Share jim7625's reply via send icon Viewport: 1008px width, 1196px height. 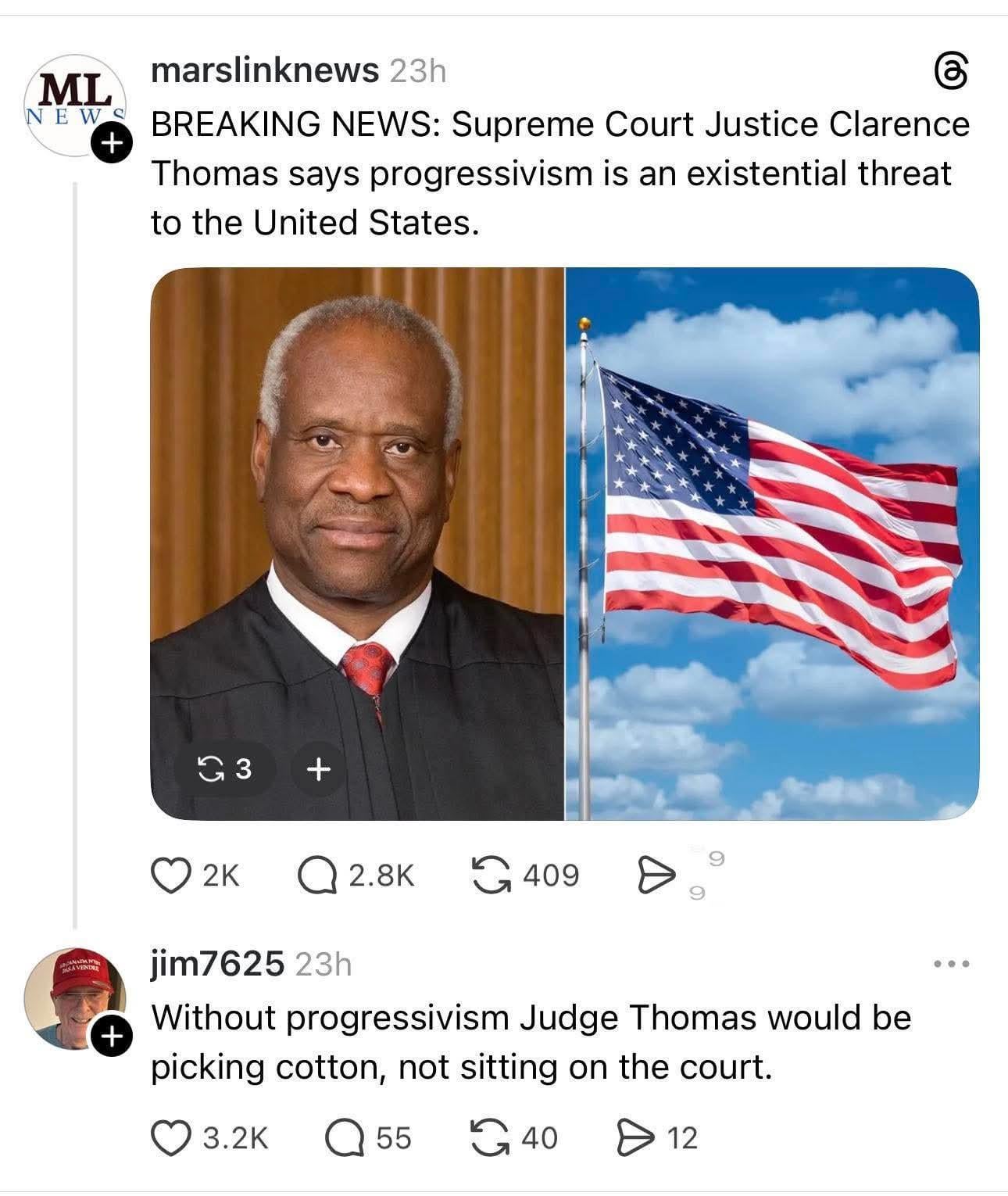point(656,1137)
